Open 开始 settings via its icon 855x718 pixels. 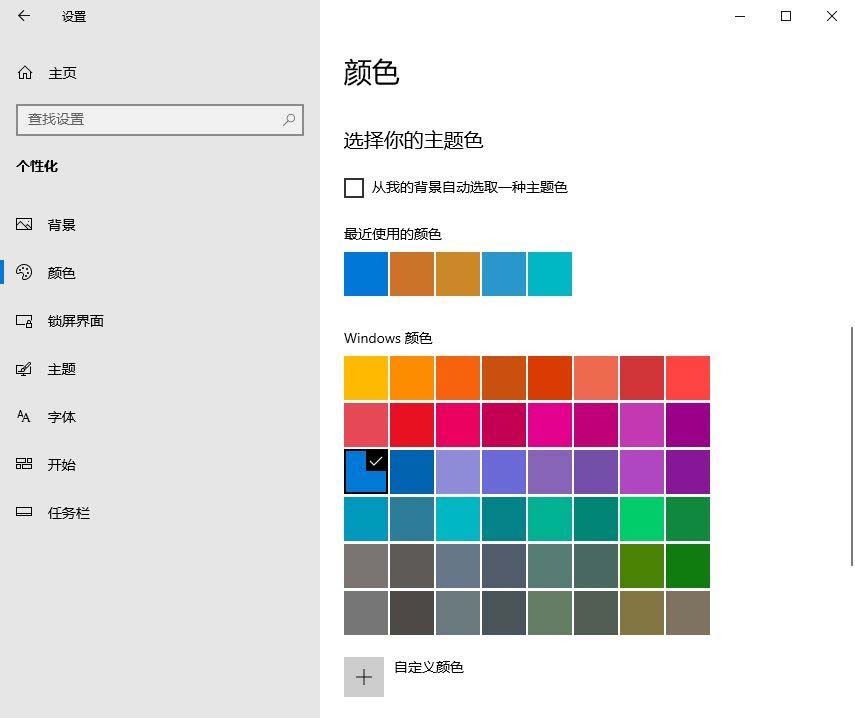(24, 465)
